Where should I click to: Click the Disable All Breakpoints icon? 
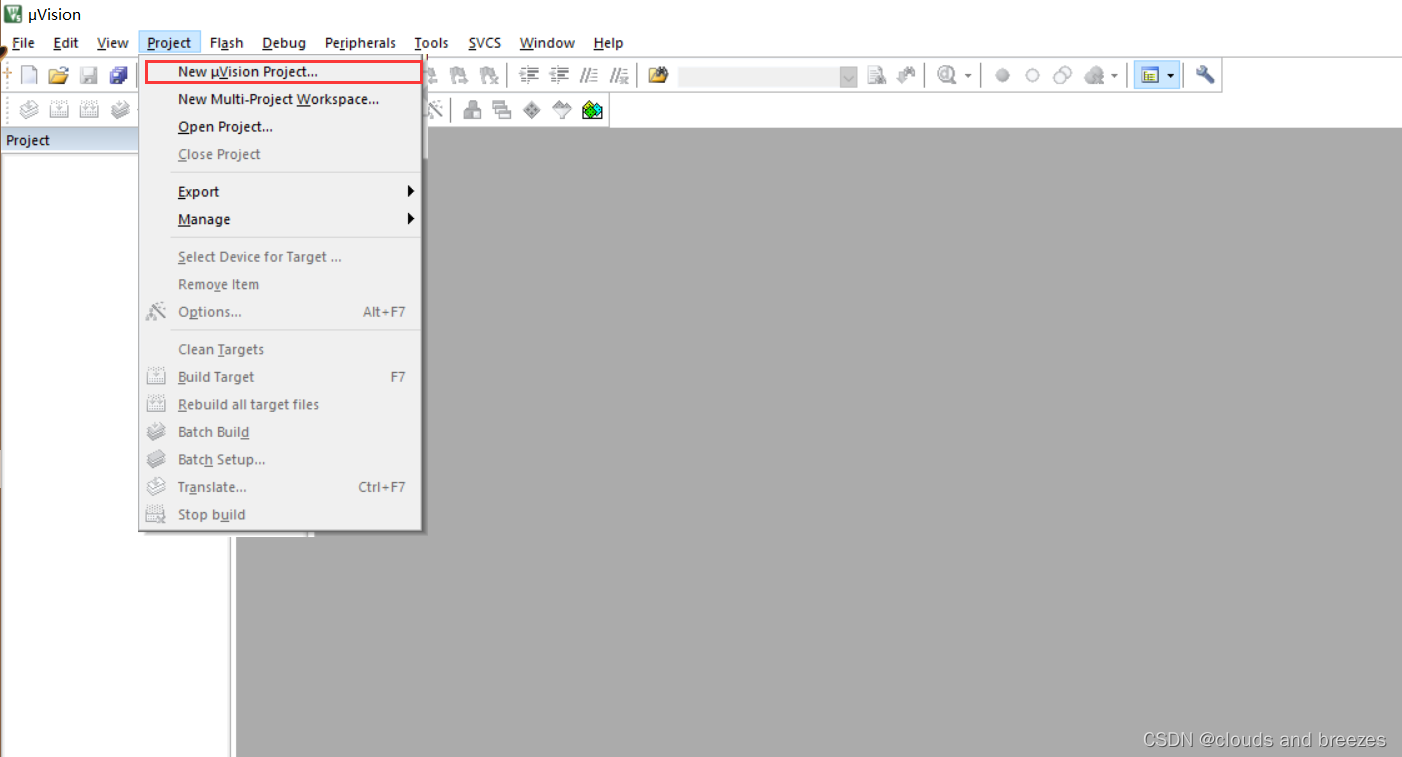tap(1063, 75)
